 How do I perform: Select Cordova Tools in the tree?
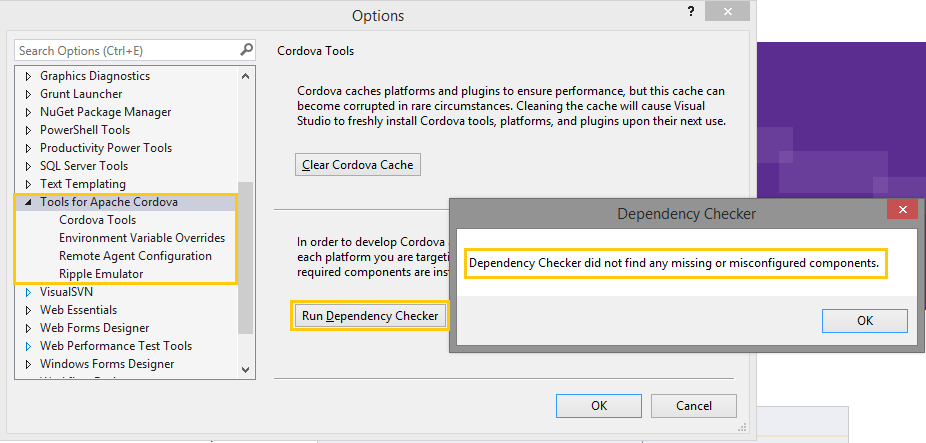[97, 220]
